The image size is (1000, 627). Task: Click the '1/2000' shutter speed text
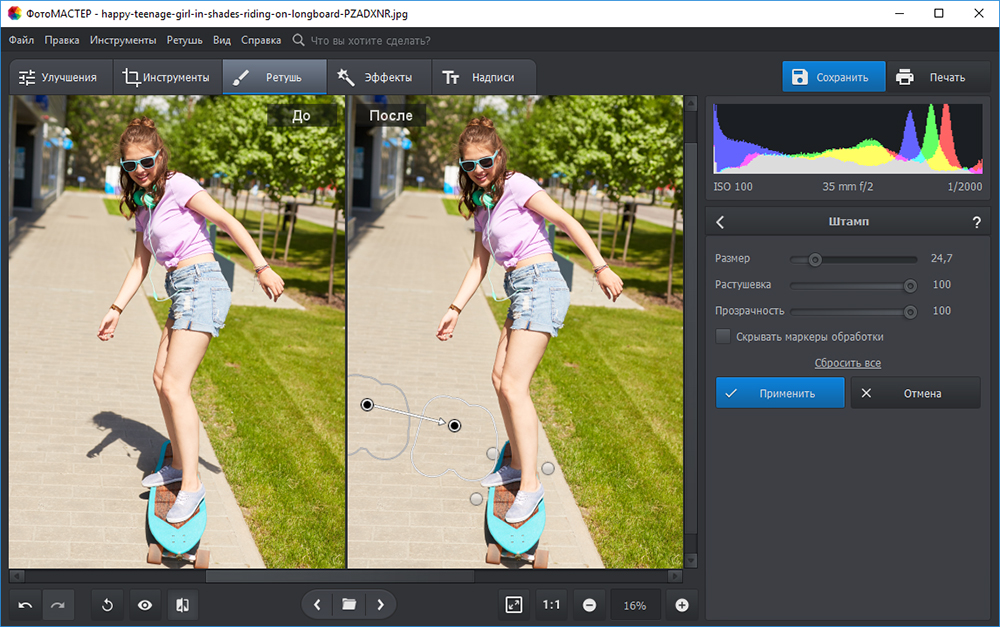[964, 187]
